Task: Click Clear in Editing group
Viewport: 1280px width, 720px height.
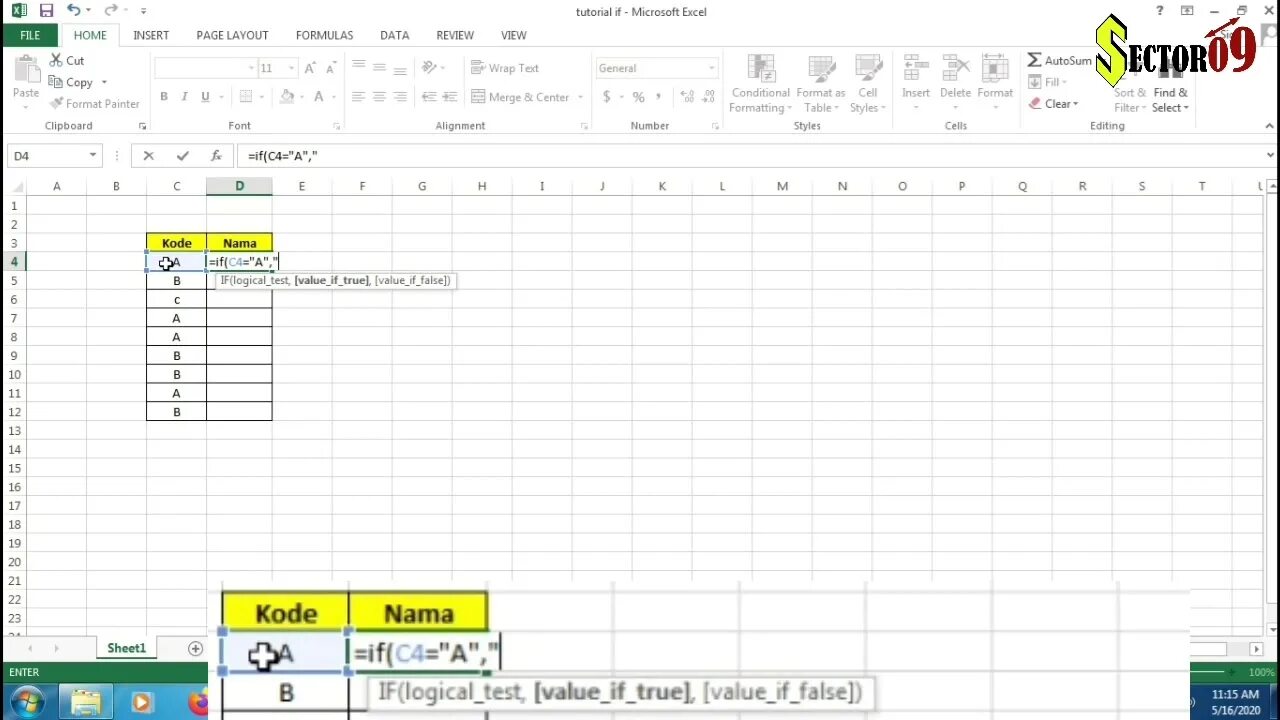Action: click(x=1053, y=104)
